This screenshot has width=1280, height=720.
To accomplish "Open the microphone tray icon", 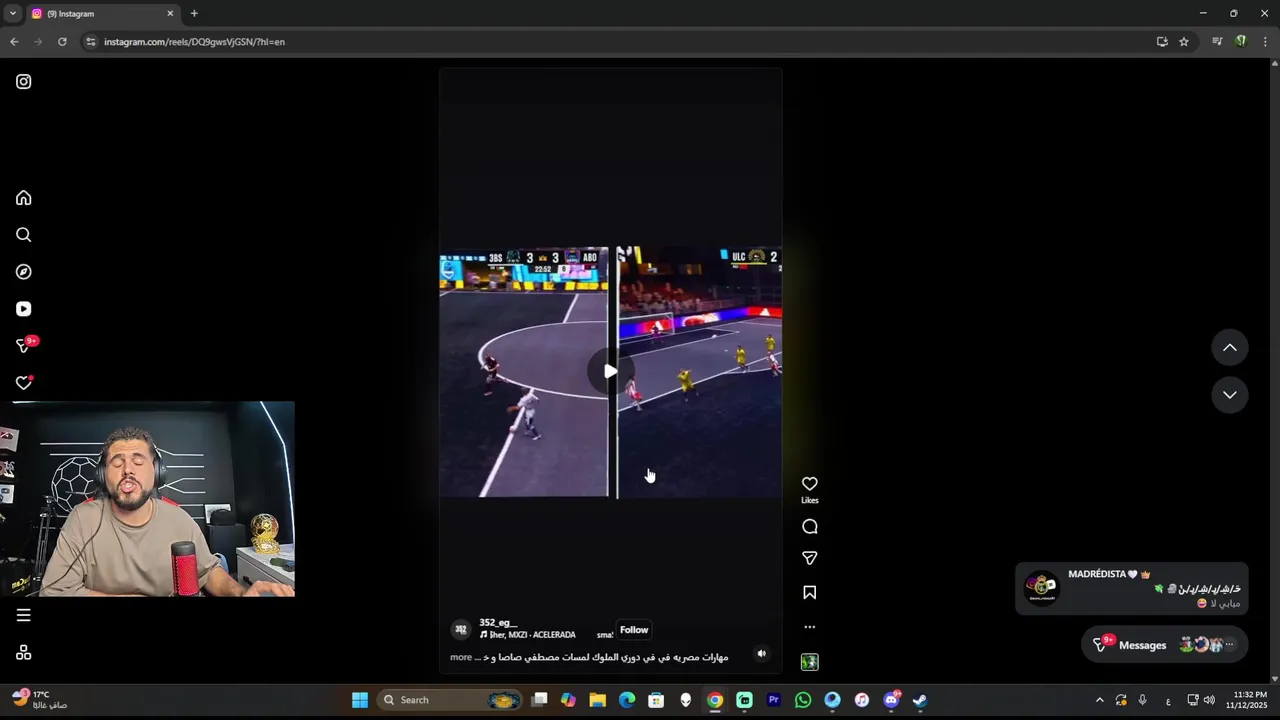I will pos(1143,700).
